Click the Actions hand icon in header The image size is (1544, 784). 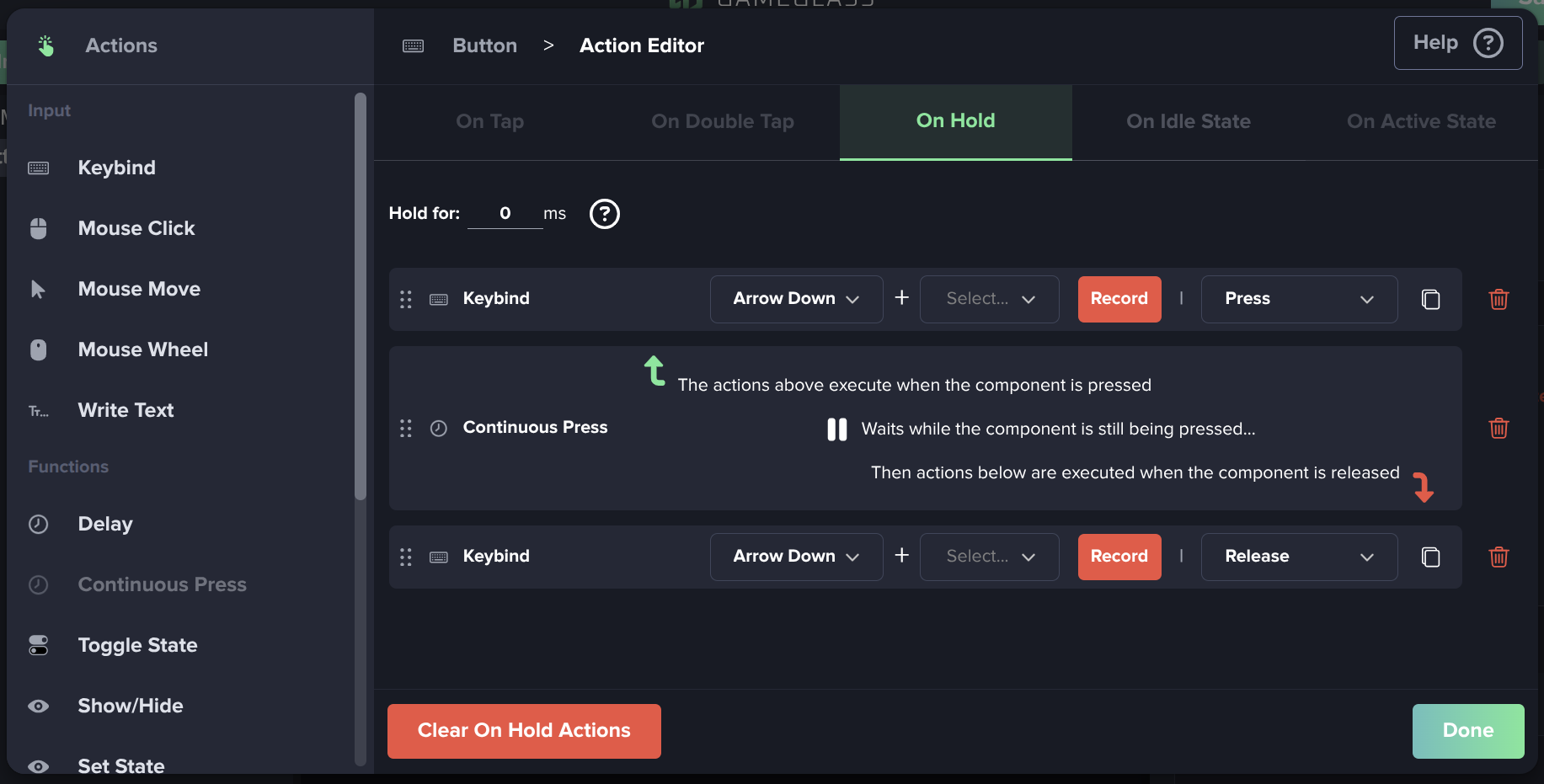click(x=45, y=45)
